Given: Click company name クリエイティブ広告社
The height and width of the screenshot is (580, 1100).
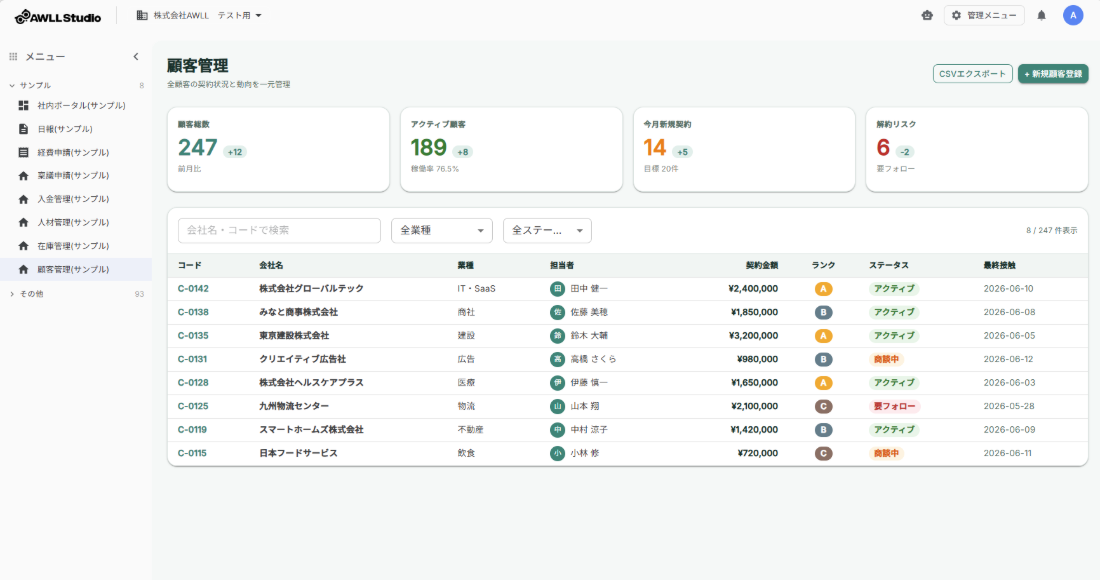Looking at the screenshot, I should pyautogui.click(x=302, y=359).
